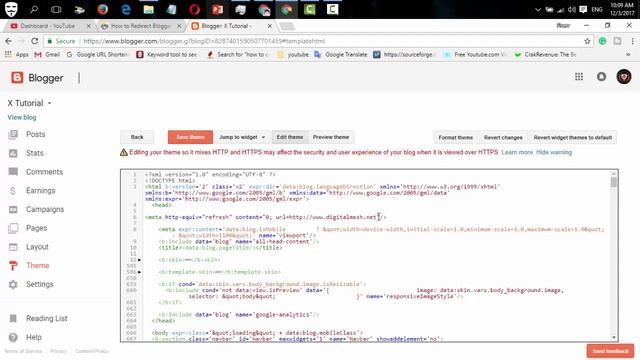The image size is (640, 360).
Task: Click Windows search magnifier in taskbar
Action: coord(34,9)
